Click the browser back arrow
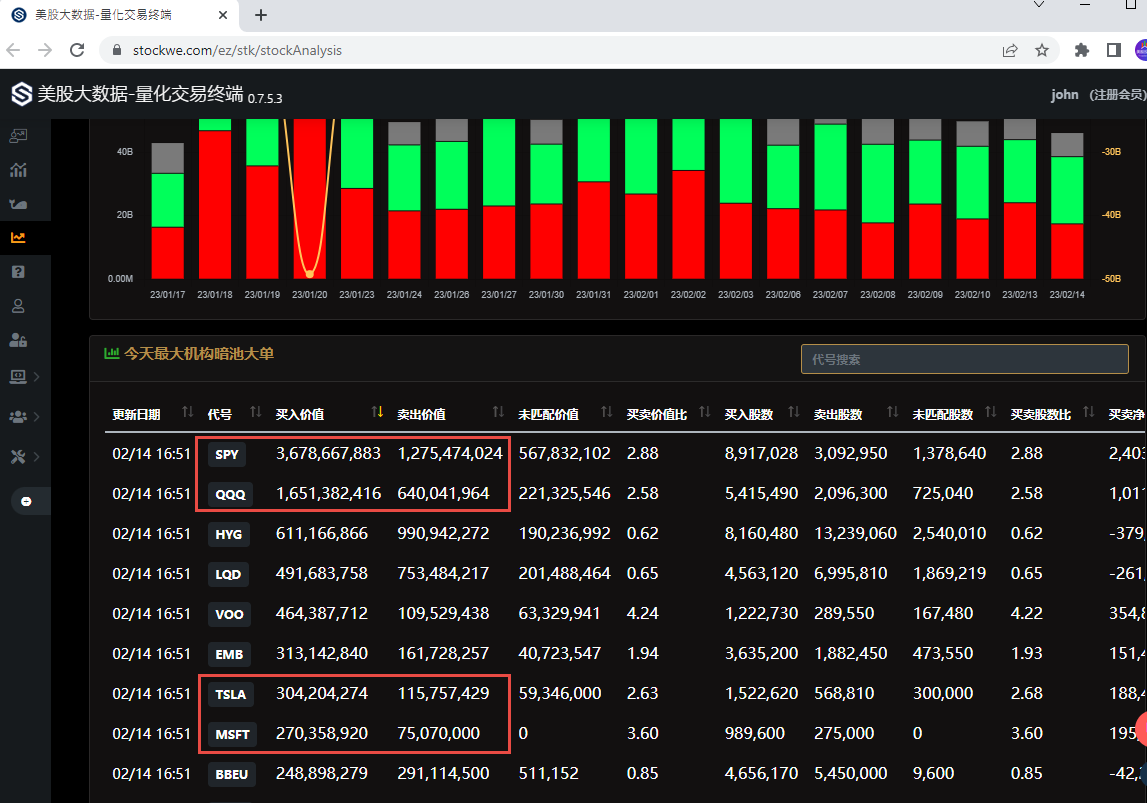 pyautogui.click(x=13, y=50)
